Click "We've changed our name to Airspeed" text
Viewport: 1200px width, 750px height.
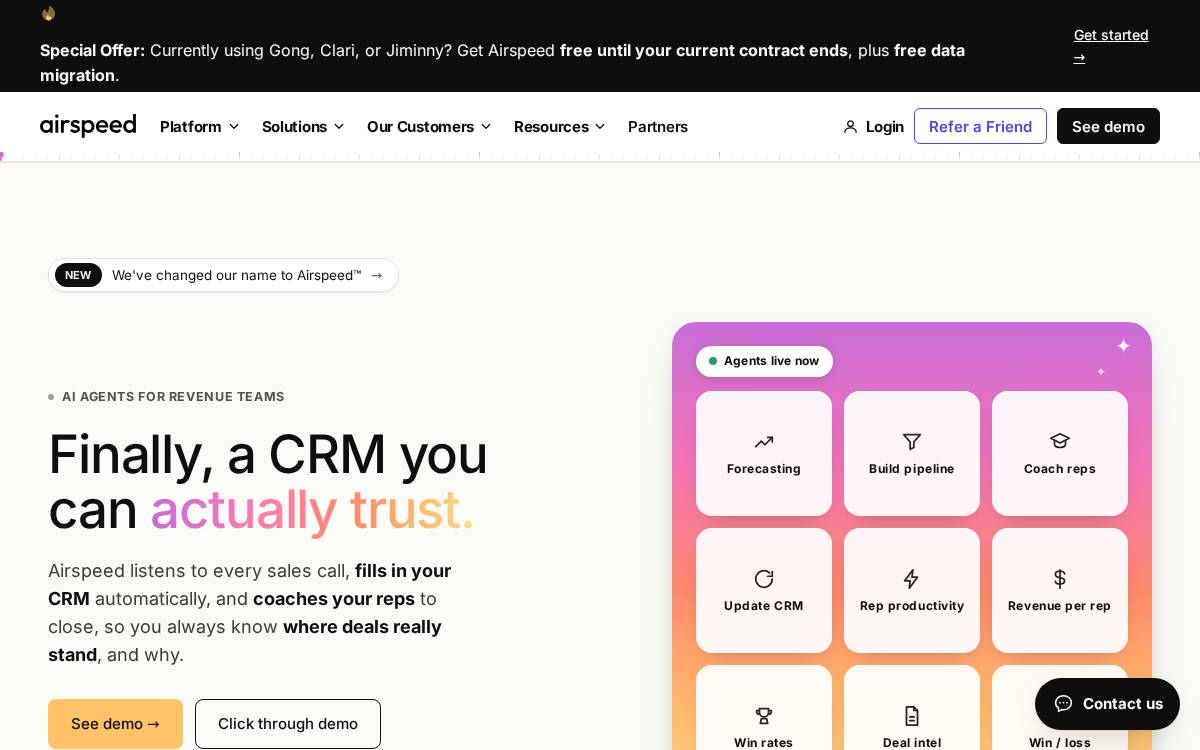[236, 275]
